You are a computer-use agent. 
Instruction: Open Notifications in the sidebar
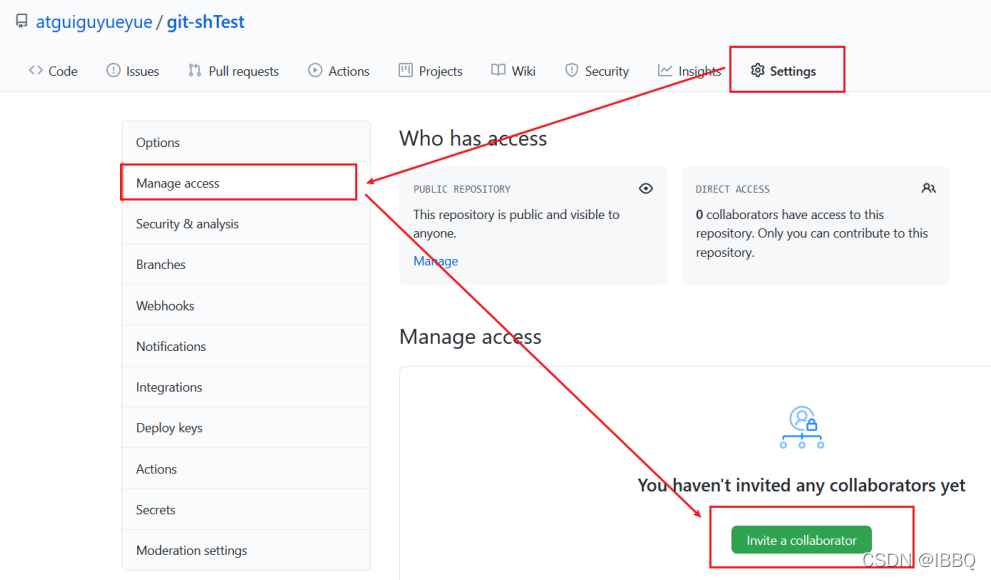[x=246, y=346]
